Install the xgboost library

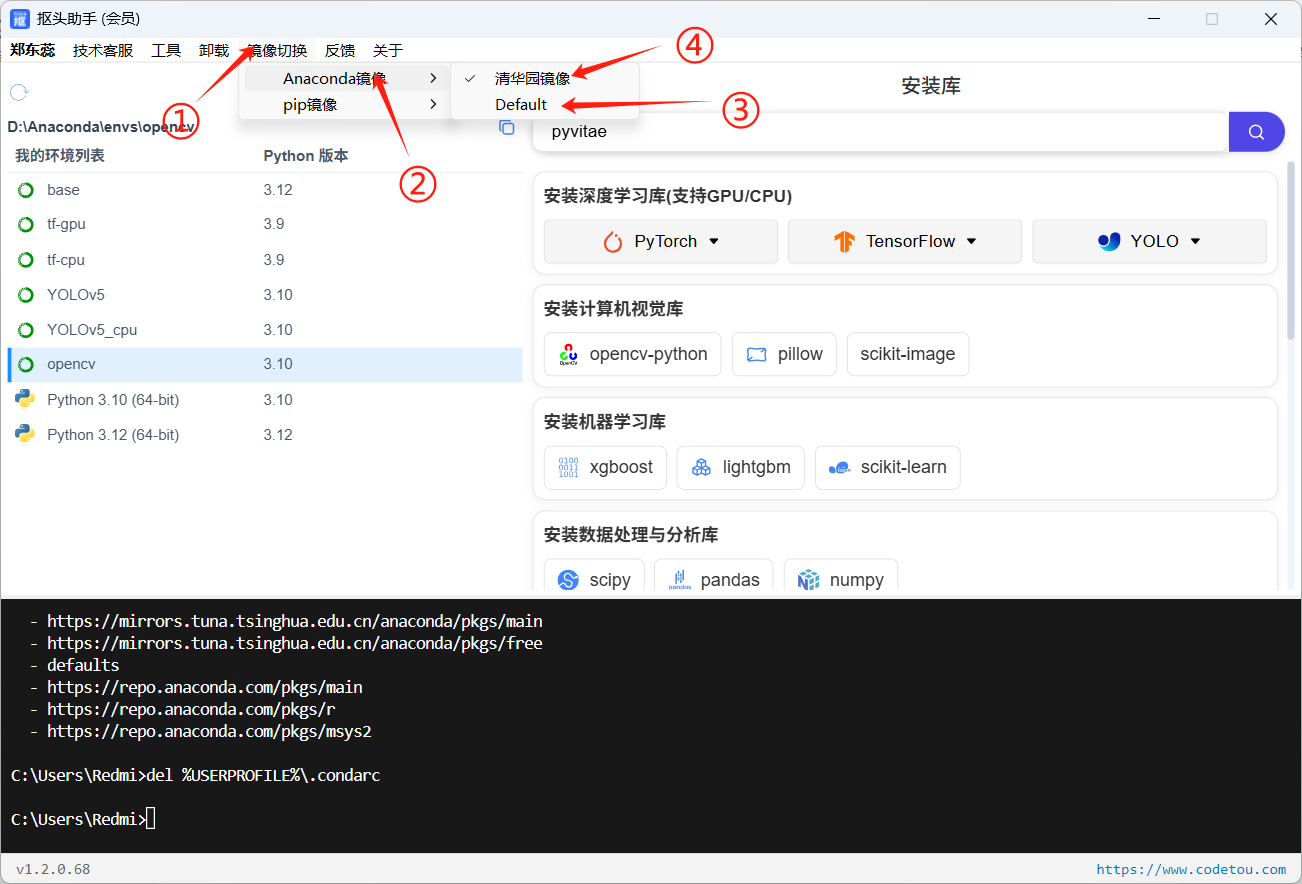pos(605,467)
